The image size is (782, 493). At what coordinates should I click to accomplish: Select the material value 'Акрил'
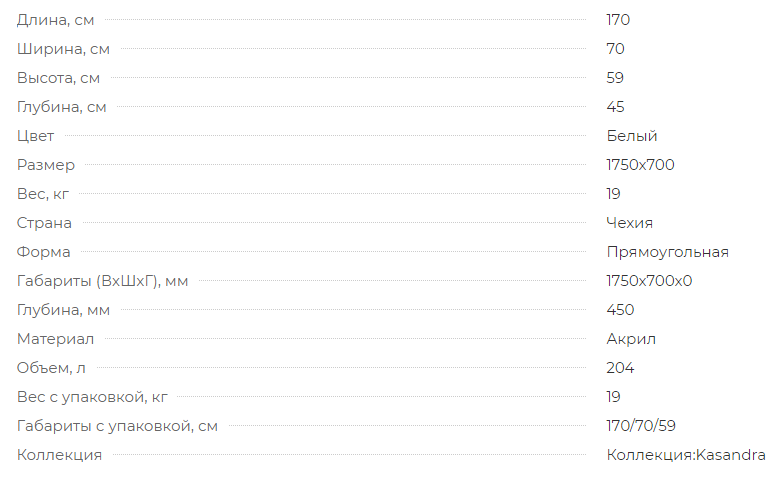[631, 339]
